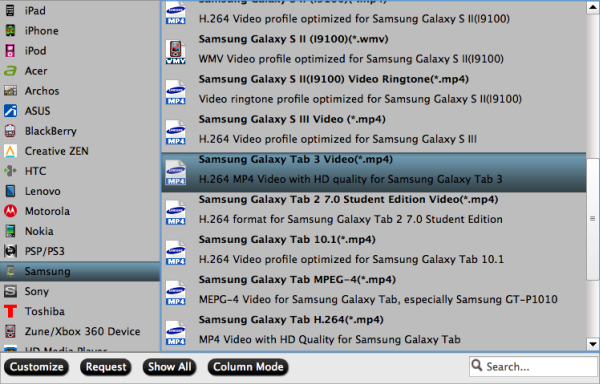Click 'MEPG-4 Video for Samsung Galaxy Tab' description

(x=378, y=299)
